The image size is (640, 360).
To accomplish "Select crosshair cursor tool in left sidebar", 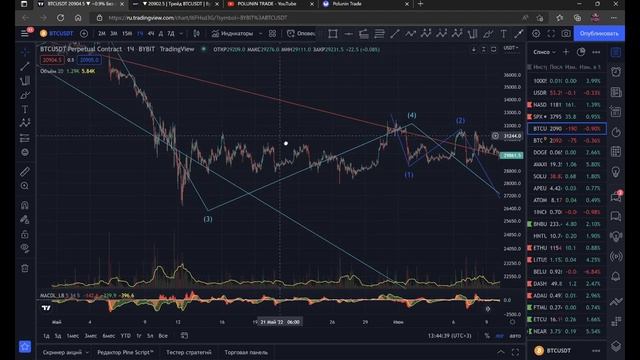I will 25,52.
